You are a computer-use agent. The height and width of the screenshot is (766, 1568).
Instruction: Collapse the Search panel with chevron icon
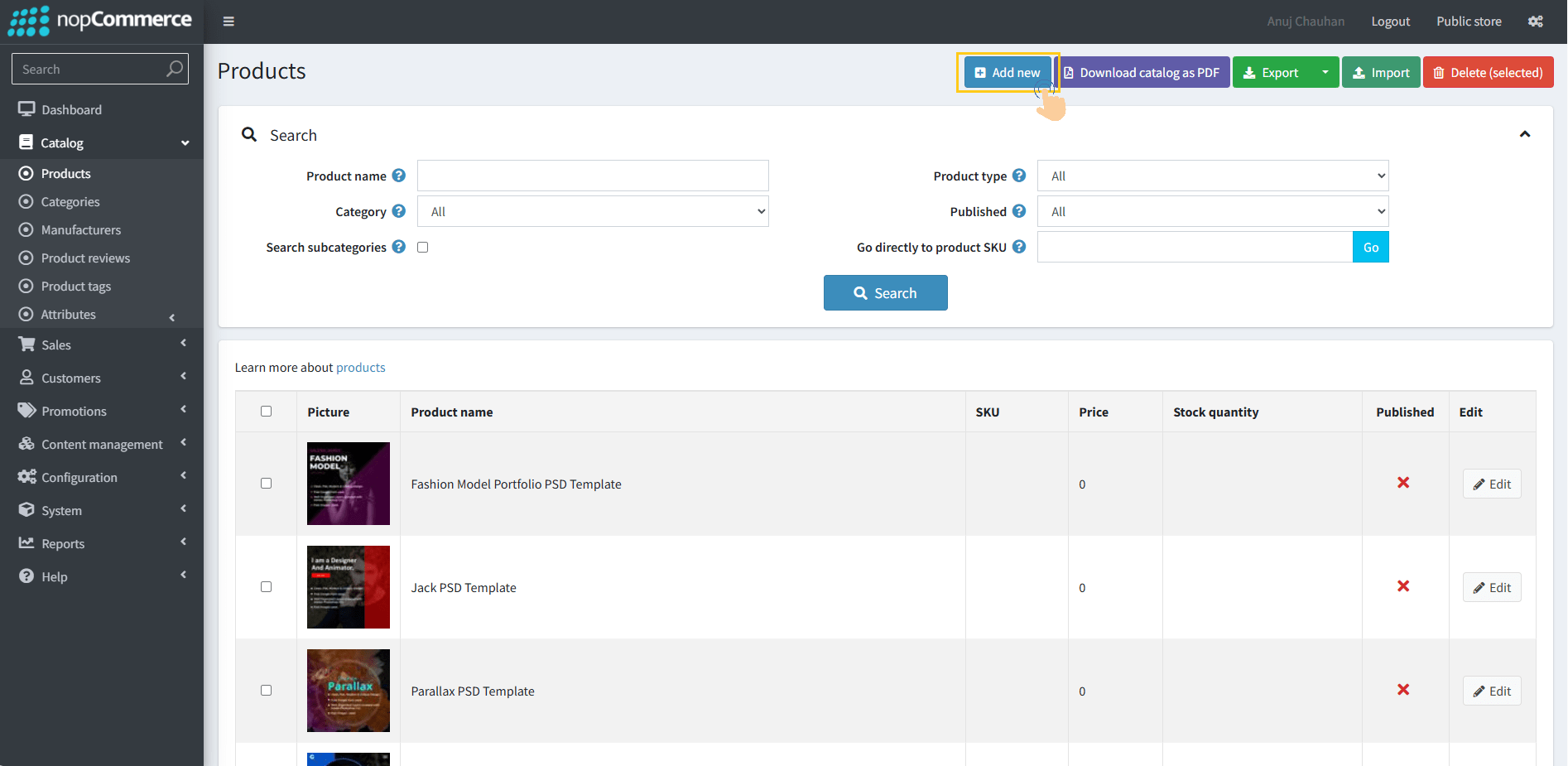point(1524,134)
